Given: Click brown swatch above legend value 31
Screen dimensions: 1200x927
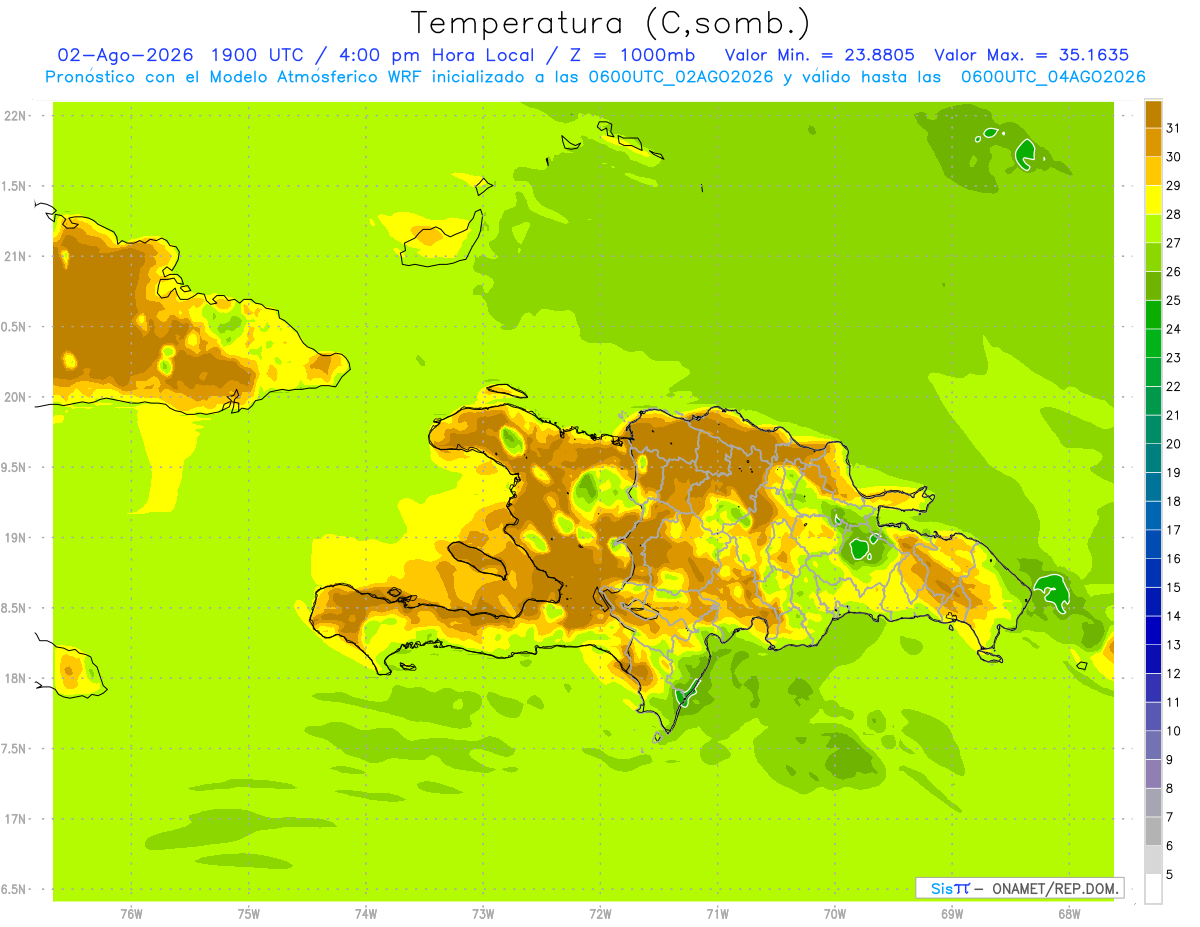Looking at the screenshot, I should pos(1153,114).
